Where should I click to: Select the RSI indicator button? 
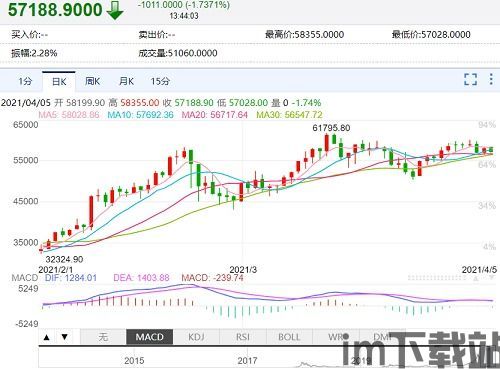pyautogui.click(x=243, y=337)
